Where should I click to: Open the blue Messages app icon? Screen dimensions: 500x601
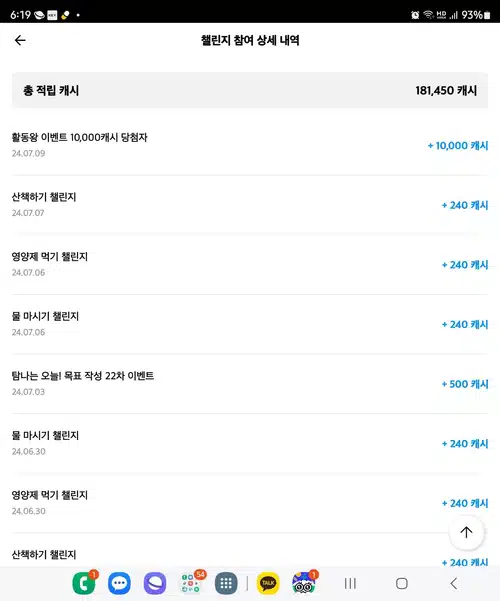[x=119, y=583]
